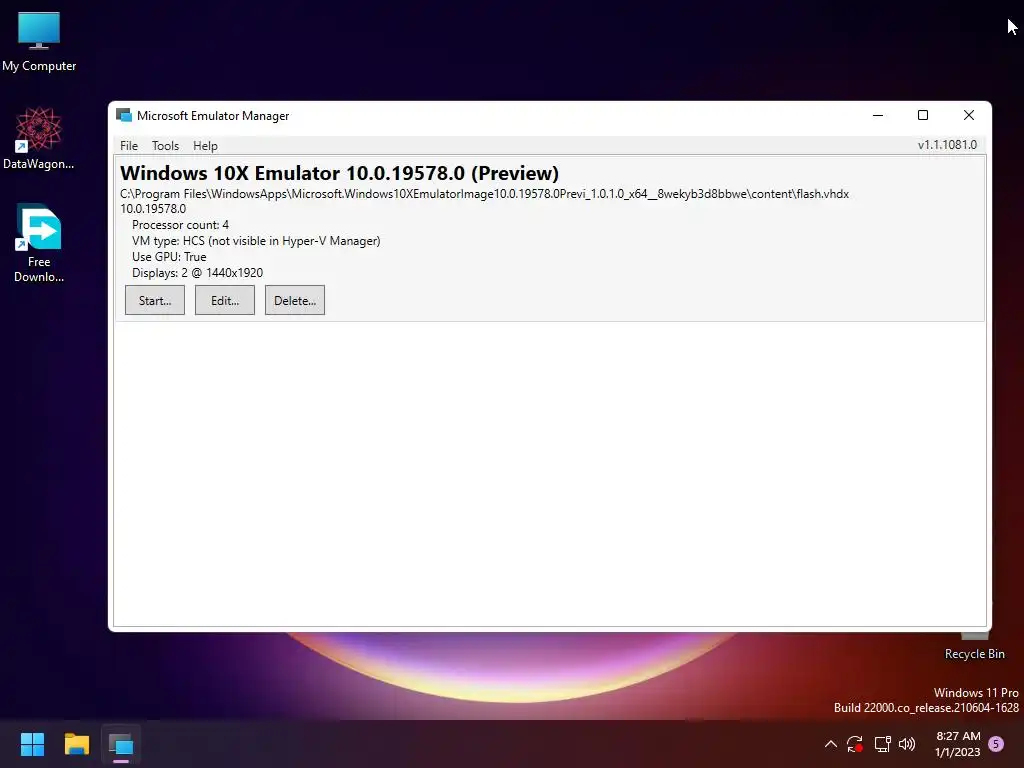Click the flash.vhdx file path text
Viewport: 1024px width, 768px height.
coord(485,194)
